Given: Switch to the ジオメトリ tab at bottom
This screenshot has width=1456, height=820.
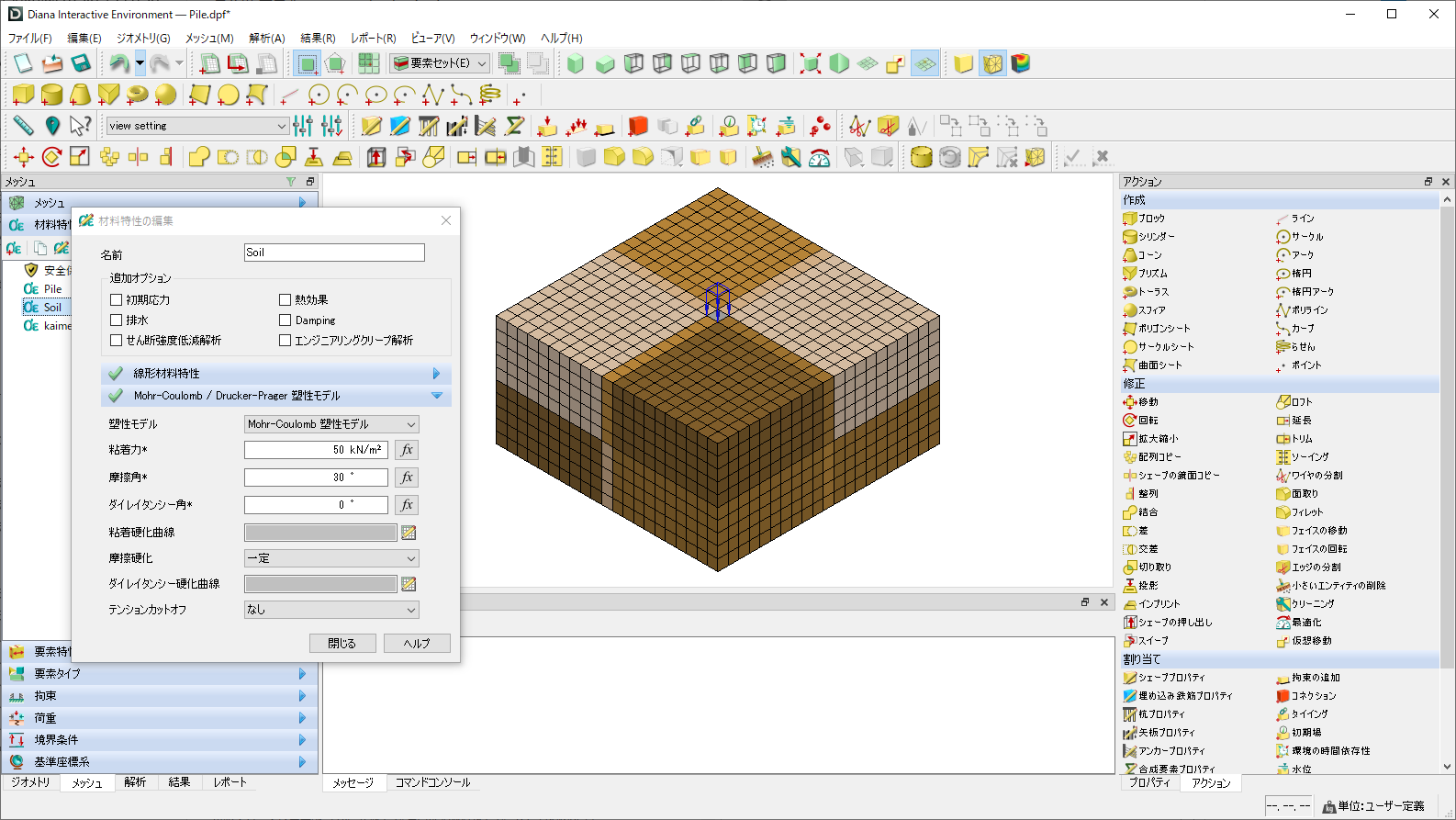Looking at the screenshot, I should (30, 782).
